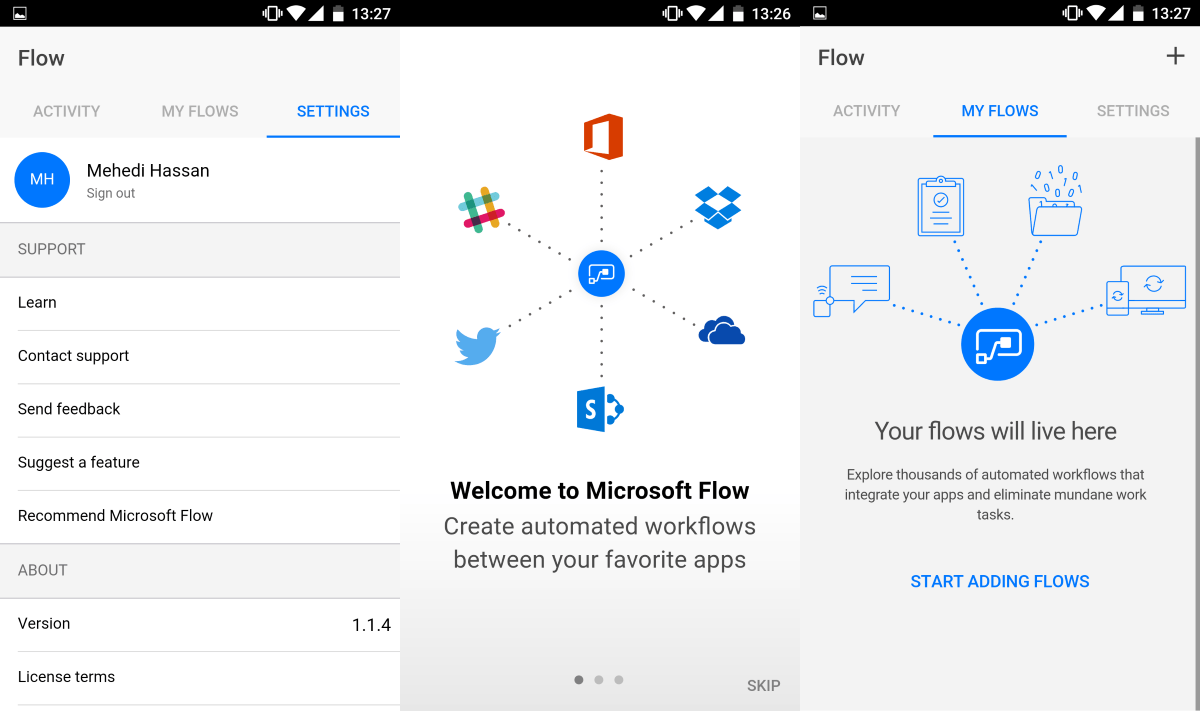Click START ADDING FLOWS
Viewport: 1200px width, 711px height.
pos(999,581)
